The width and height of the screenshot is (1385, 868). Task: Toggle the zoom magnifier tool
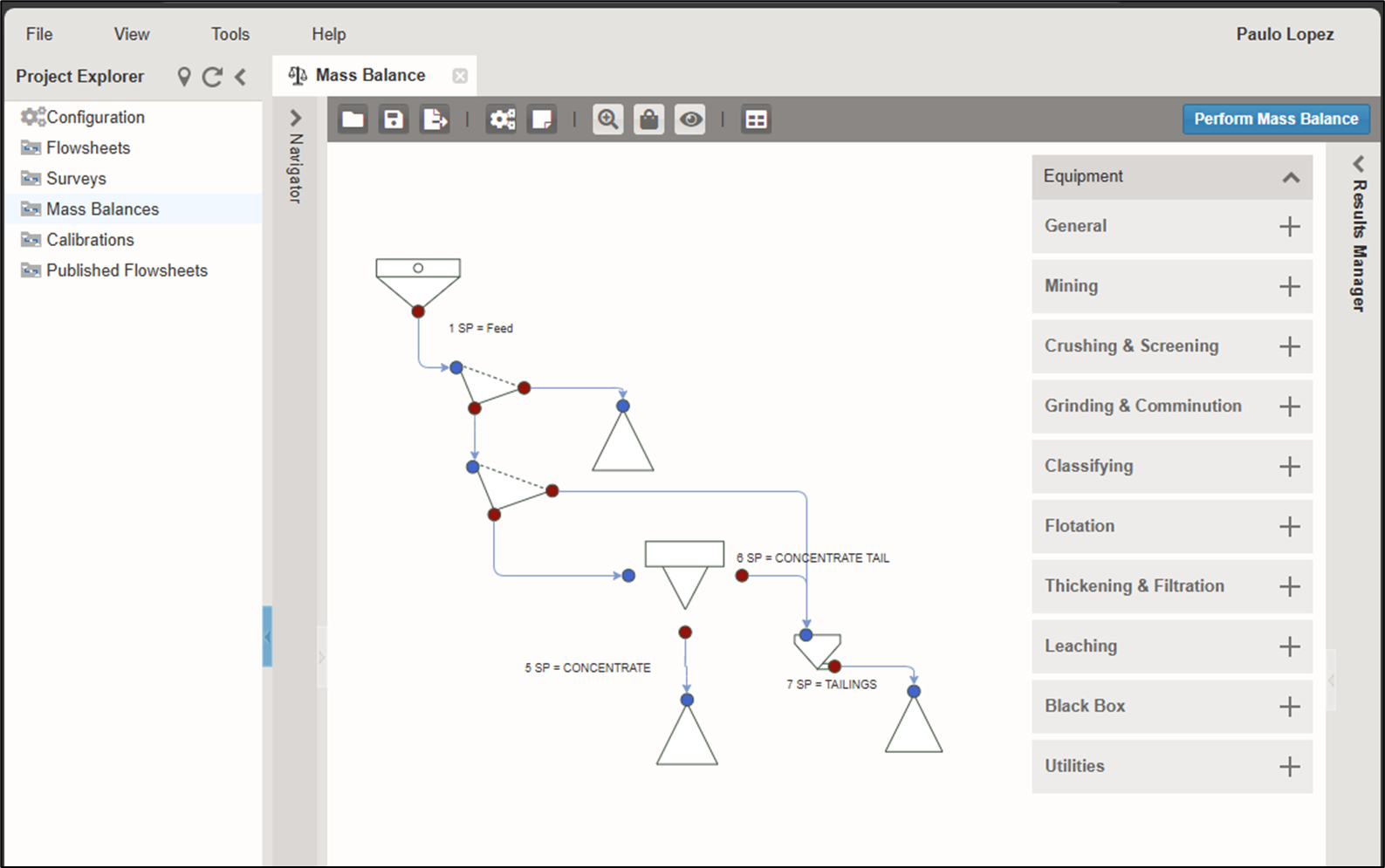pyautogui.click(x=608, y=120)
